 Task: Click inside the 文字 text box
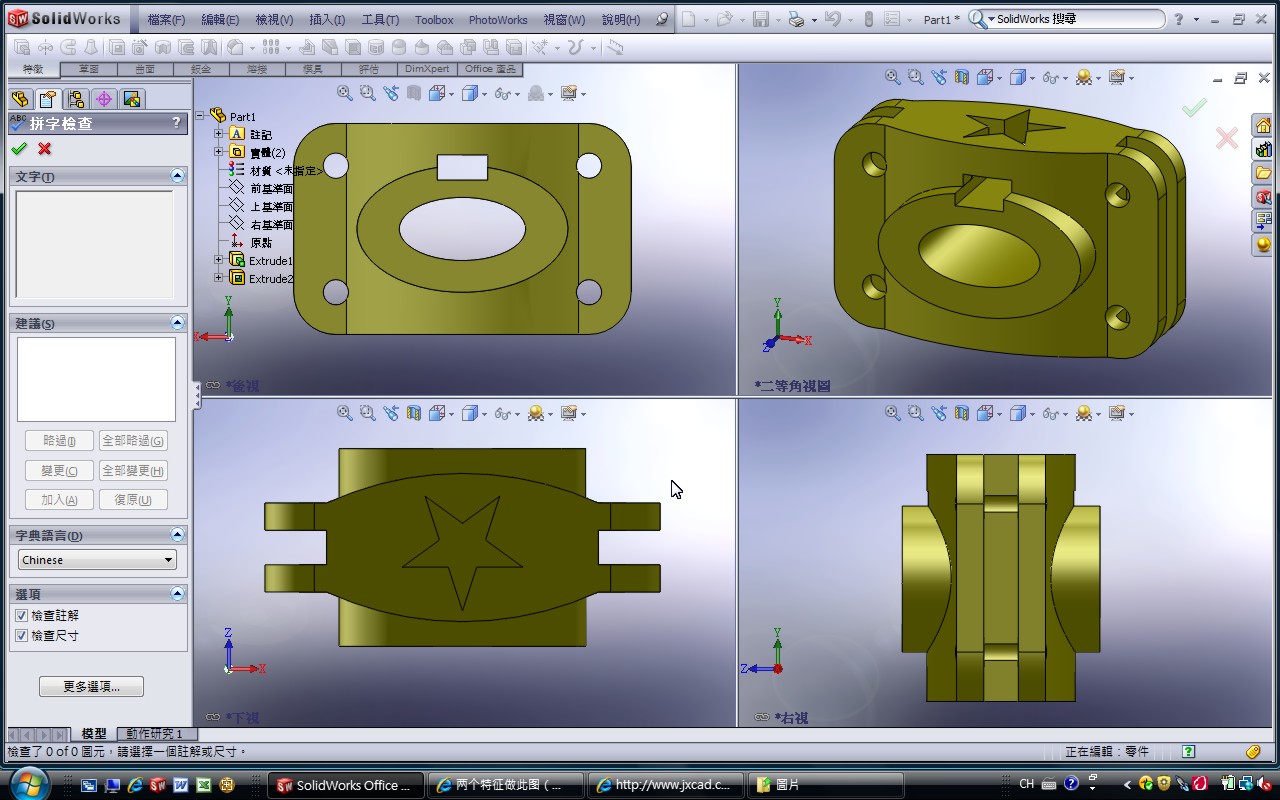click(x=95, y=244)
